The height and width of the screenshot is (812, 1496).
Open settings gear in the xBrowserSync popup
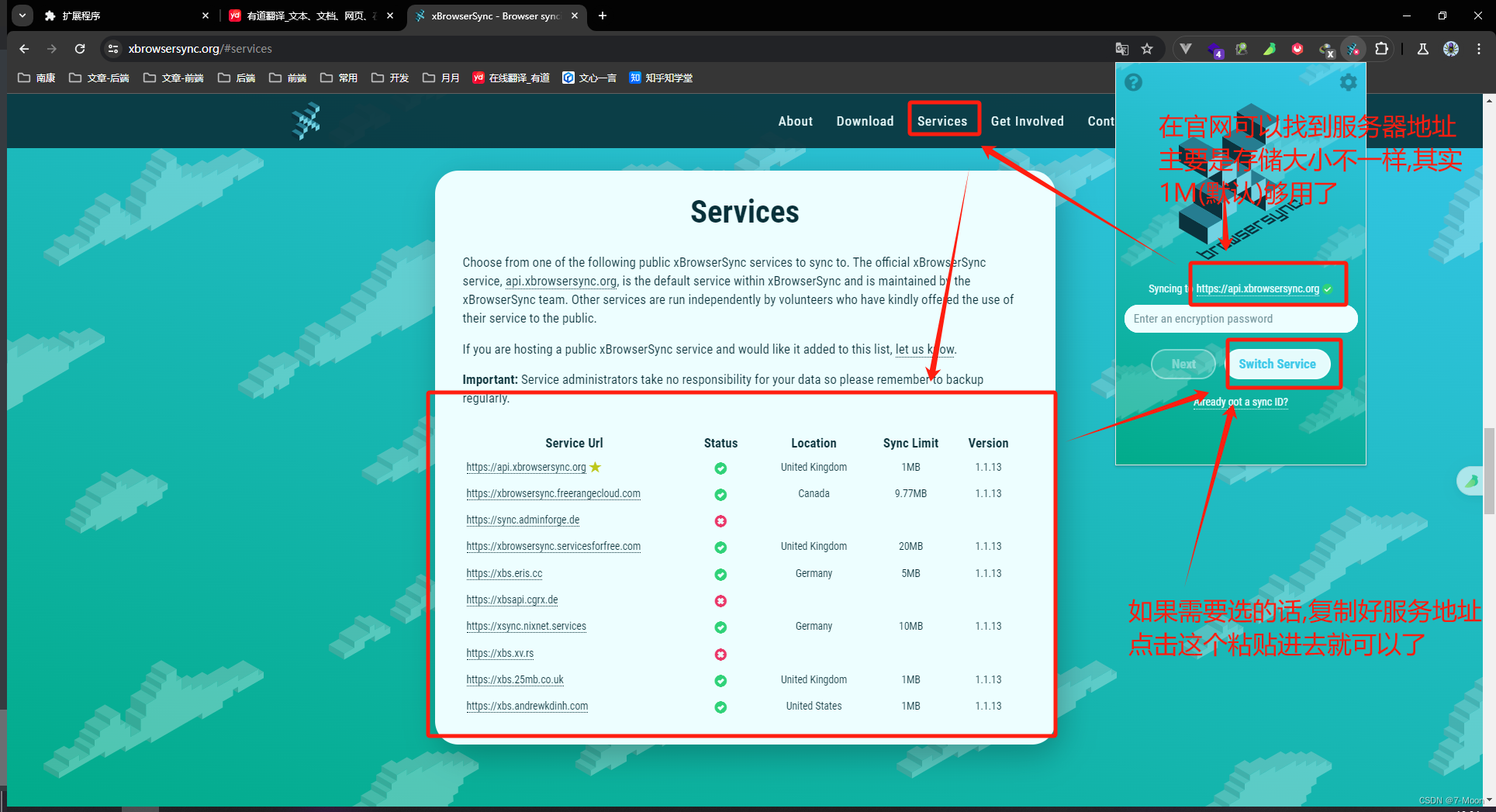1349,82
